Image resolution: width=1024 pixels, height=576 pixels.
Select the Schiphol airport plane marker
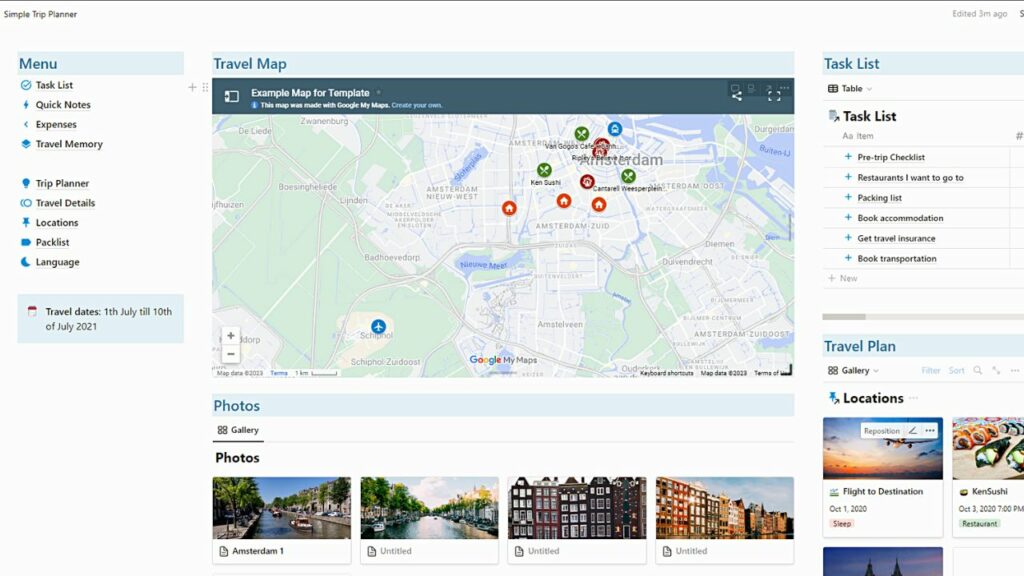(x=378, y=326)
